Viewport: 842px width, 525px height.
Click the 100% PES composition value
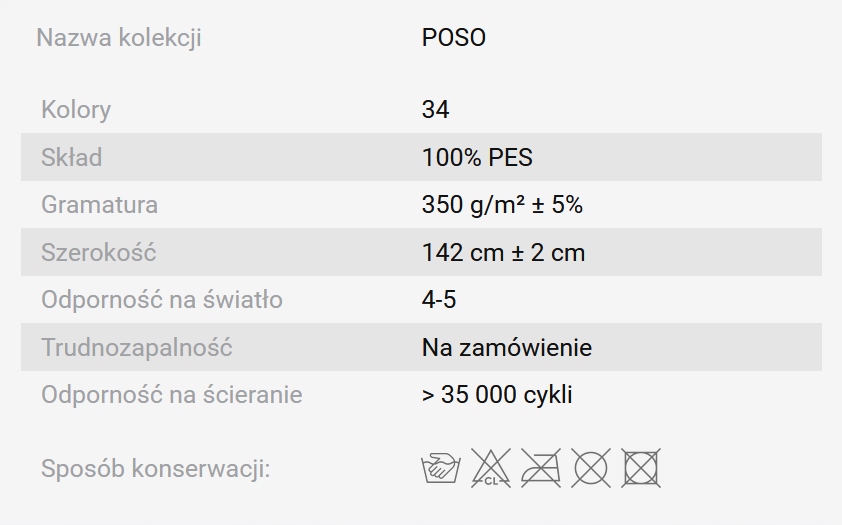(x=477, y=157)
